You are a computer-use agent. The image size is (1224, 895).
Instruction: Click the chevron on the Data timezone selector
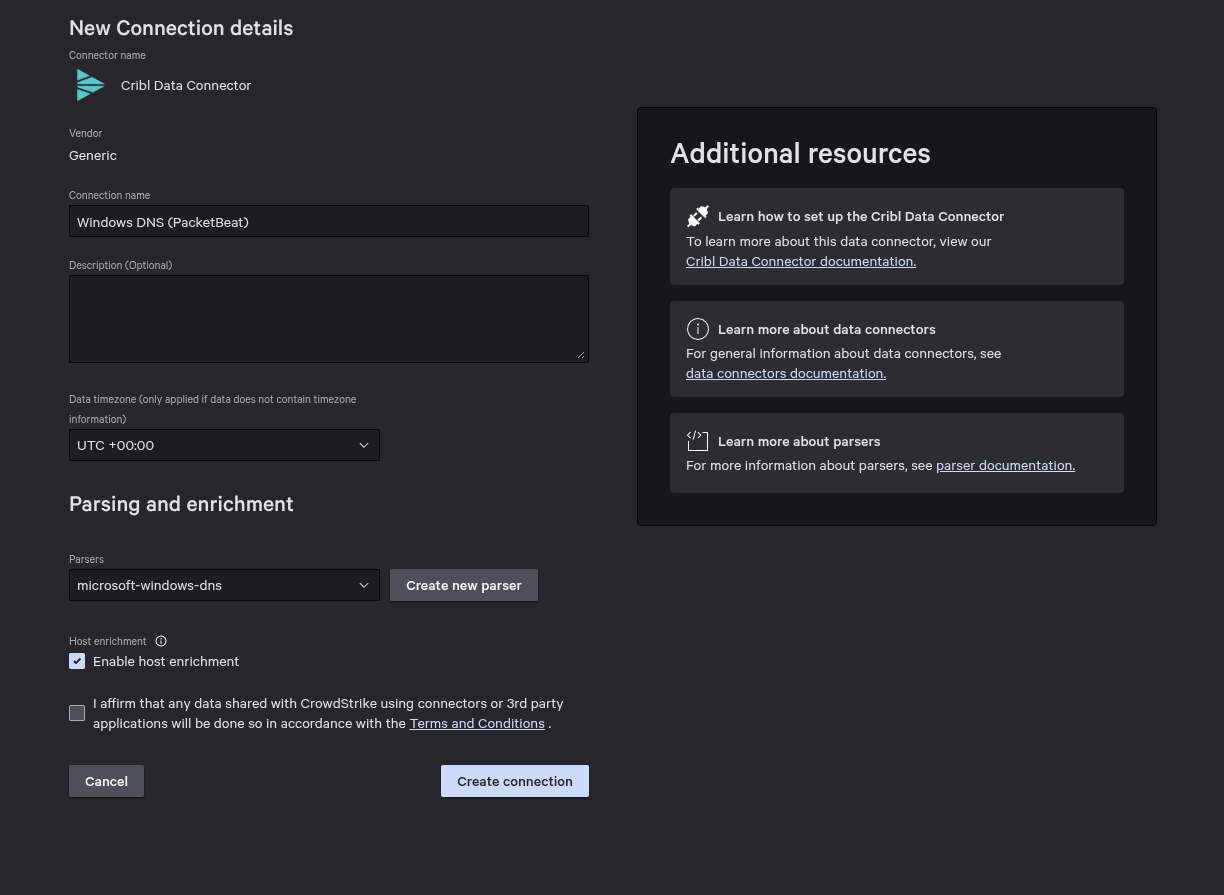[364, 445]
